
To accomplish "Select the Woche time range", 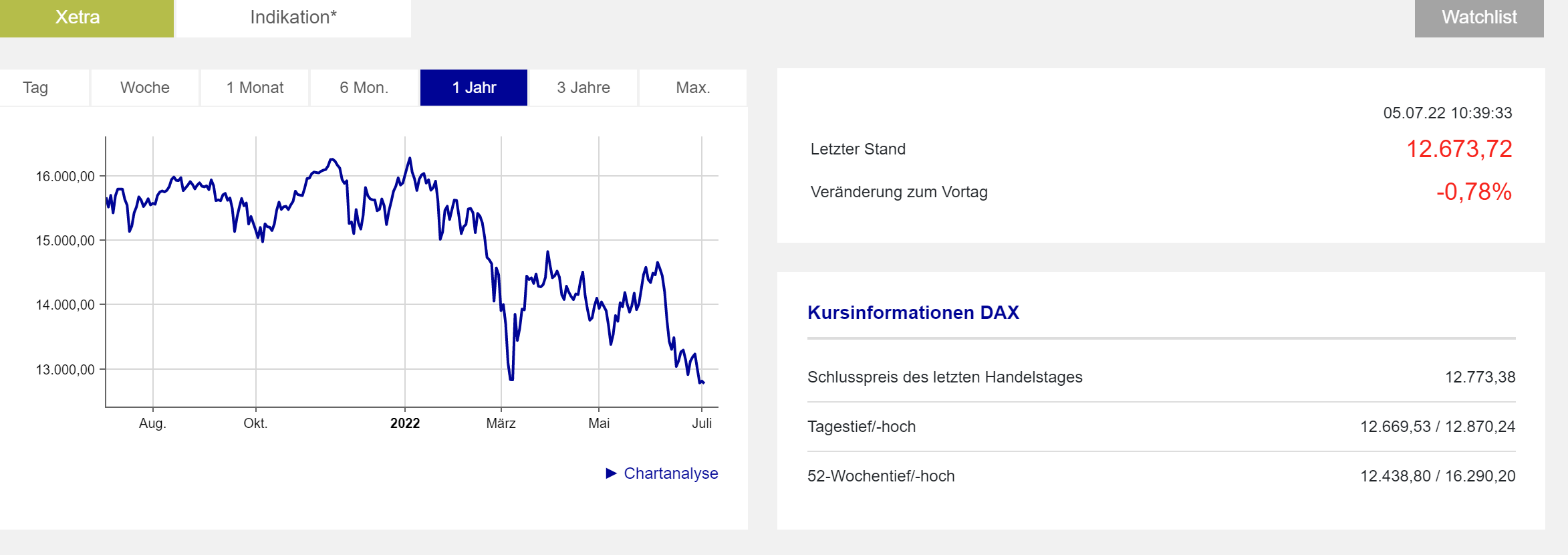I will point(145,88).
